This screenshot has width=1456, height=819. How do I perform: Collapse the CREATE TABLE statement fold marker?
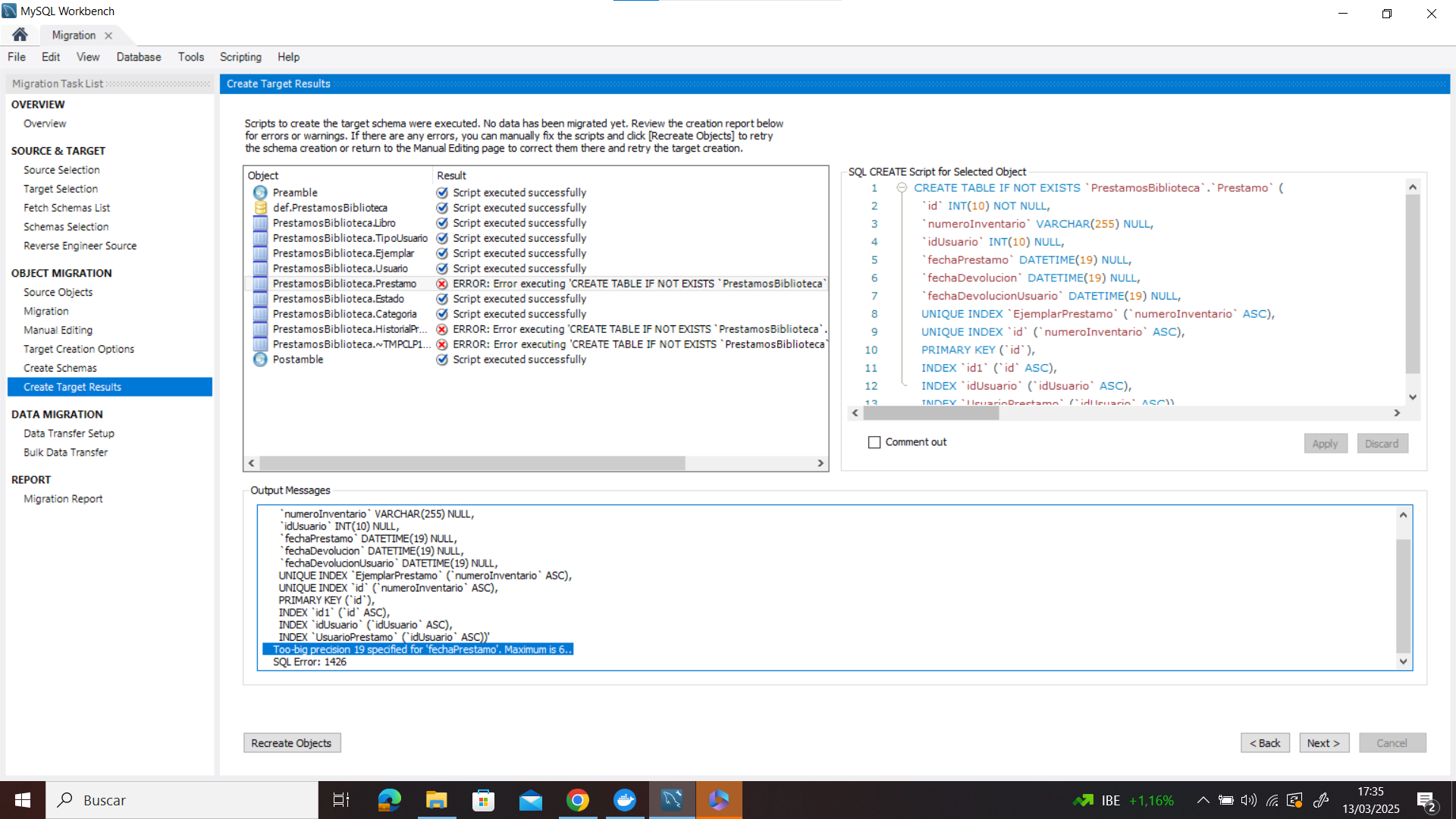coord(902,187)
